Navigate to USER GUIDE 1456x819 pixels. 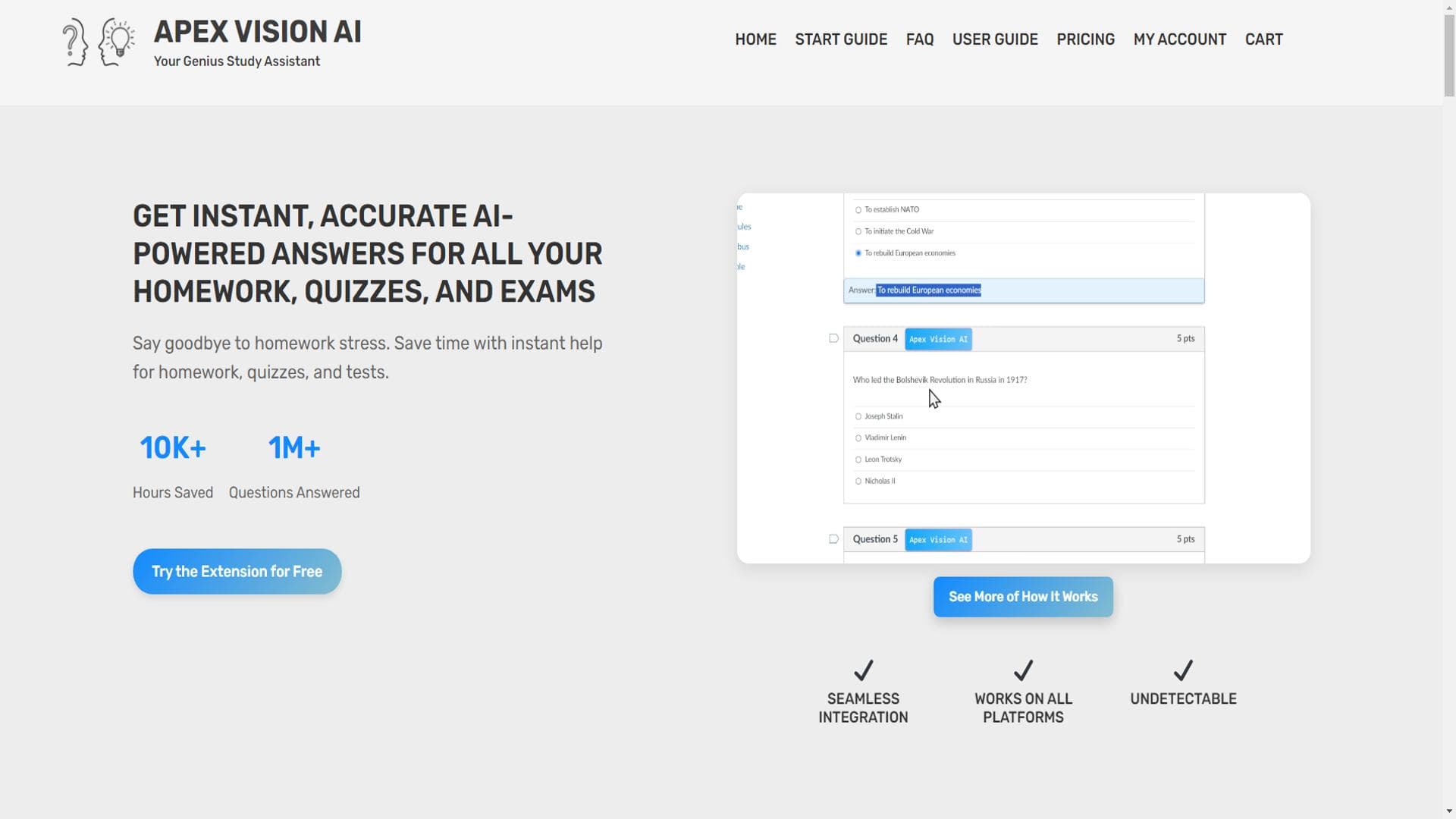[x=995, y=39]
